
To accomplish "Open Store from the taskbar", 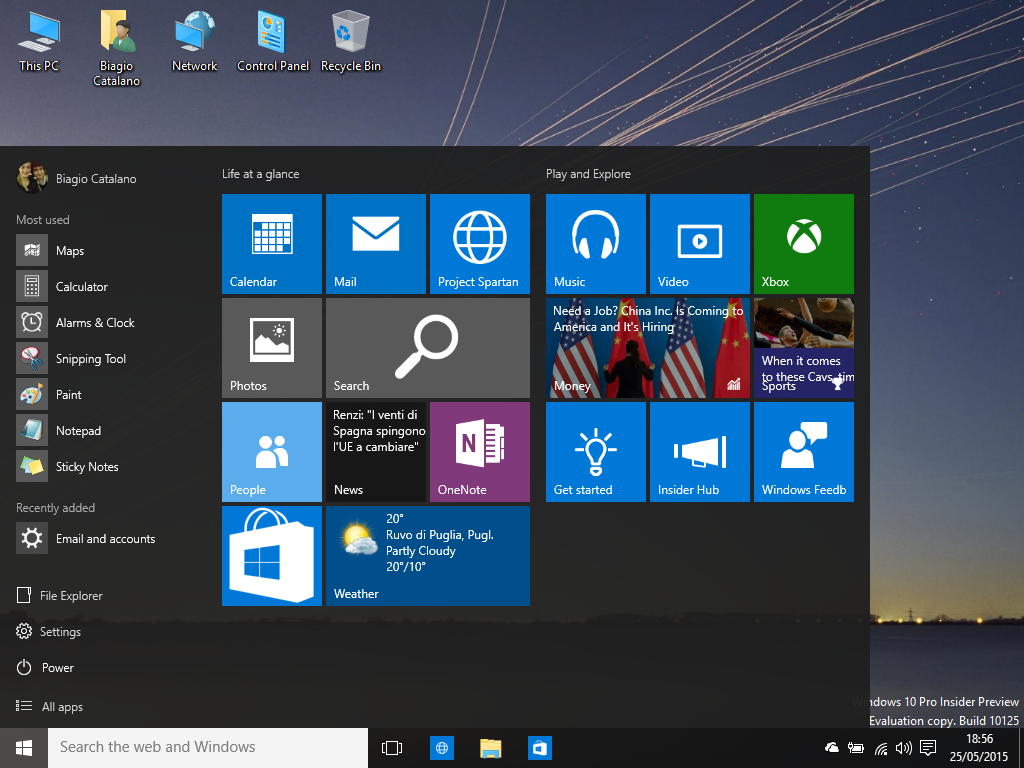I will click(539, 748).
